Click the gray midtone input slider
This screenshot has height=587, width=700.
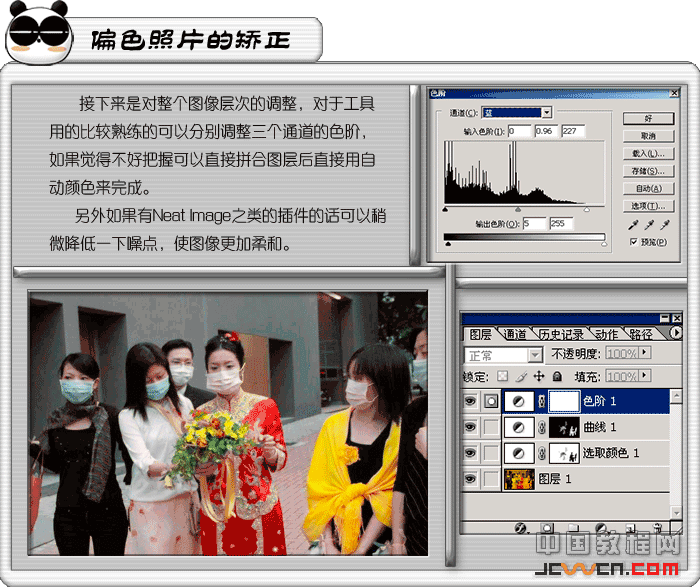(517, 209)
